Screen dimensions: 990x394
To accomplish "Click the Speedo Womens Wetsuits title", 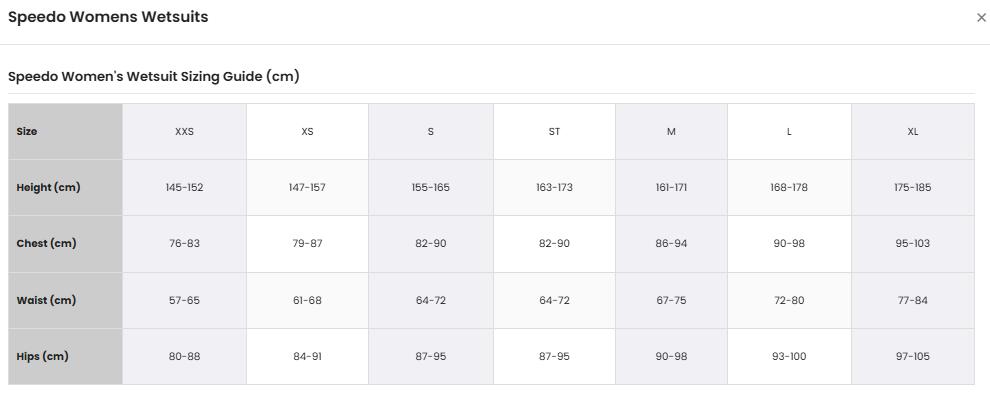I will point(108,17).
